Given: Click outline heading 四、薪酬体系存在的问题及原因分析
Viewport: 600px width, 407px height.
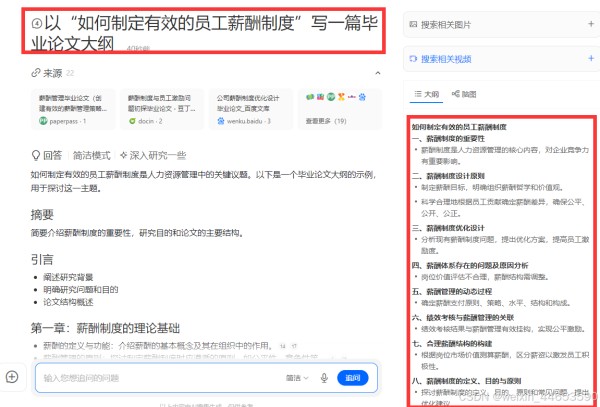Looking at the screenshot, I should [470, 265].
